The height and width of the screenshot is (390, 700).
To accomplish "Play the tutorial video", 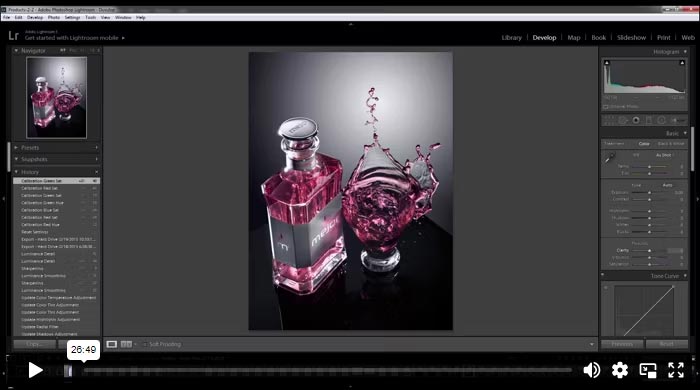I will pos(35,370).
